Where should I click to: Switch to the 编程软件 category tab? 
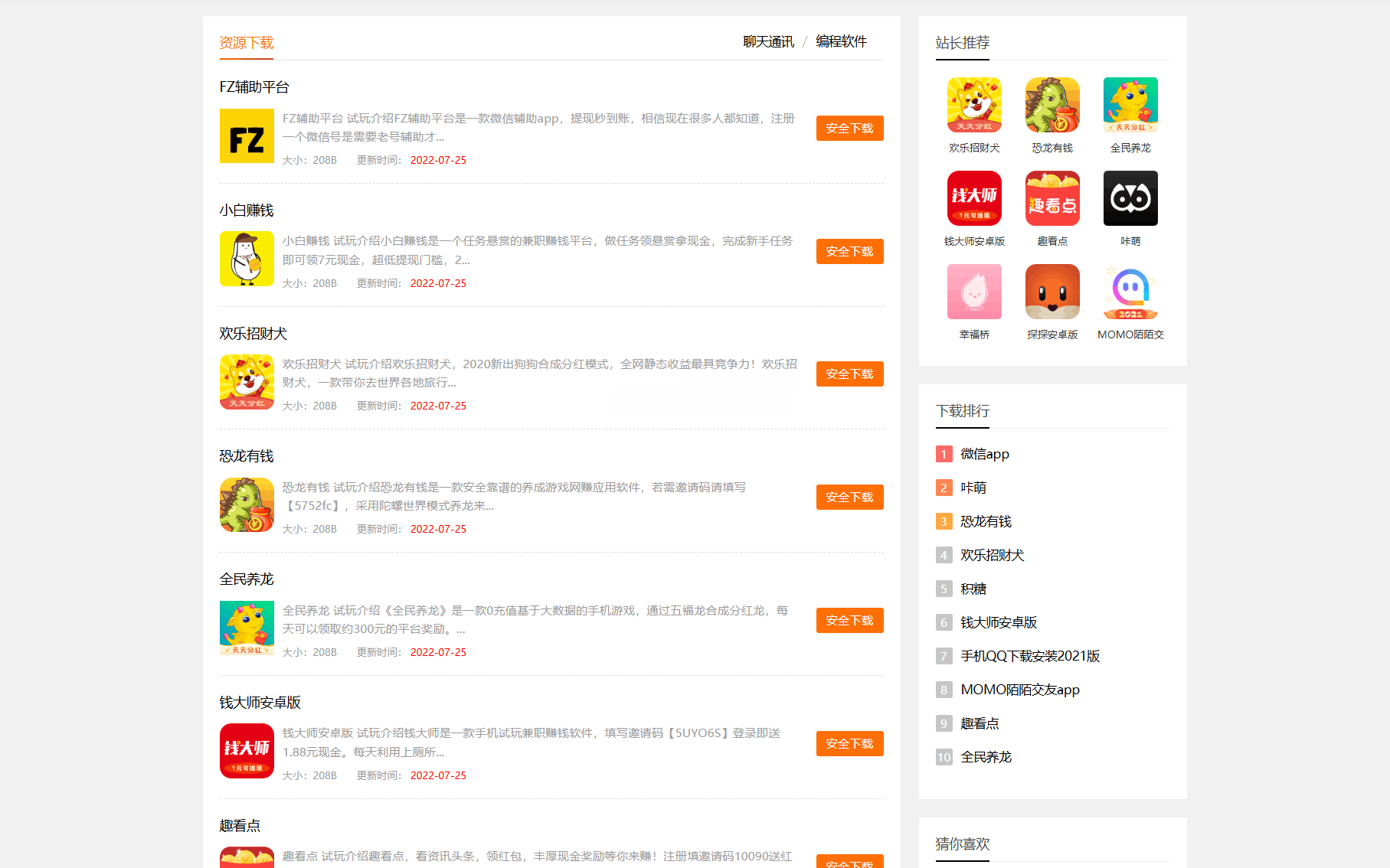841,41
